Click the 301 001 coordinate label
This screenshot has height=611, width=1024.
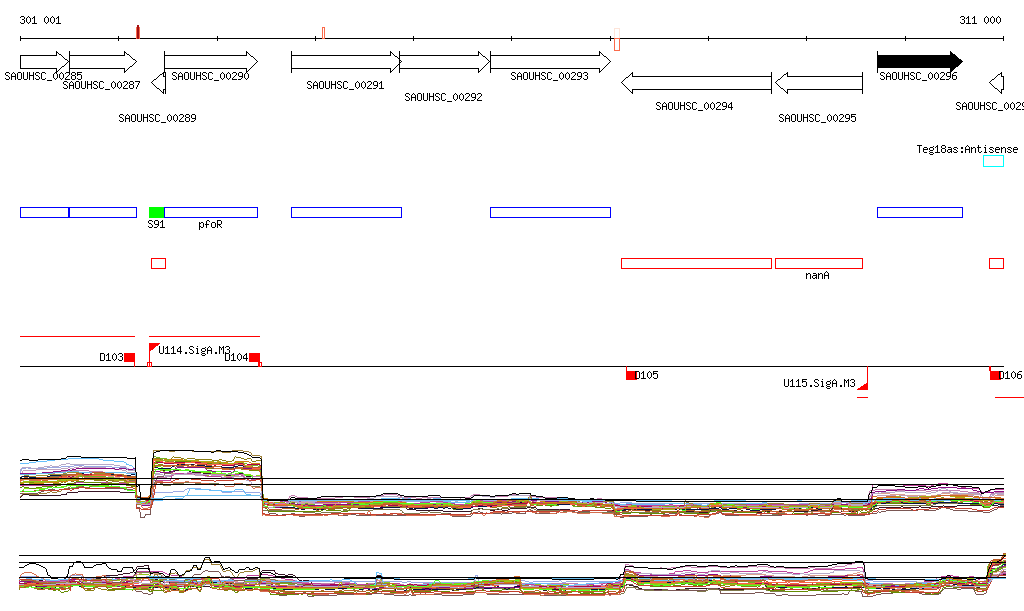[40, 20]
